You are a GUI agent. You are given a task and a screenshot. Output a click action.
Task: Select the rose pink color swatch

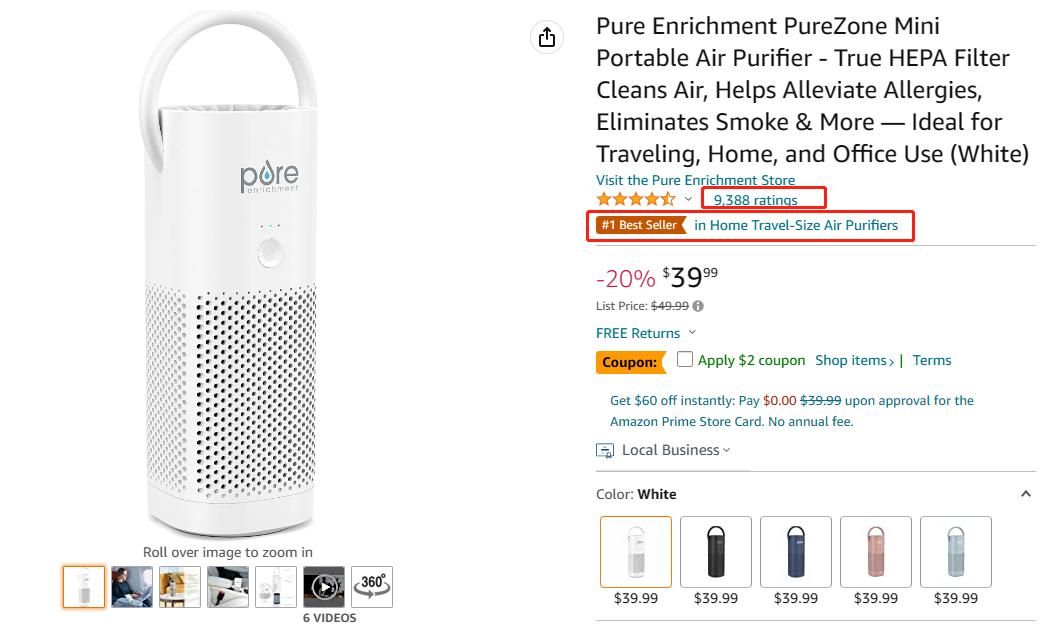[x=876, y=552]
